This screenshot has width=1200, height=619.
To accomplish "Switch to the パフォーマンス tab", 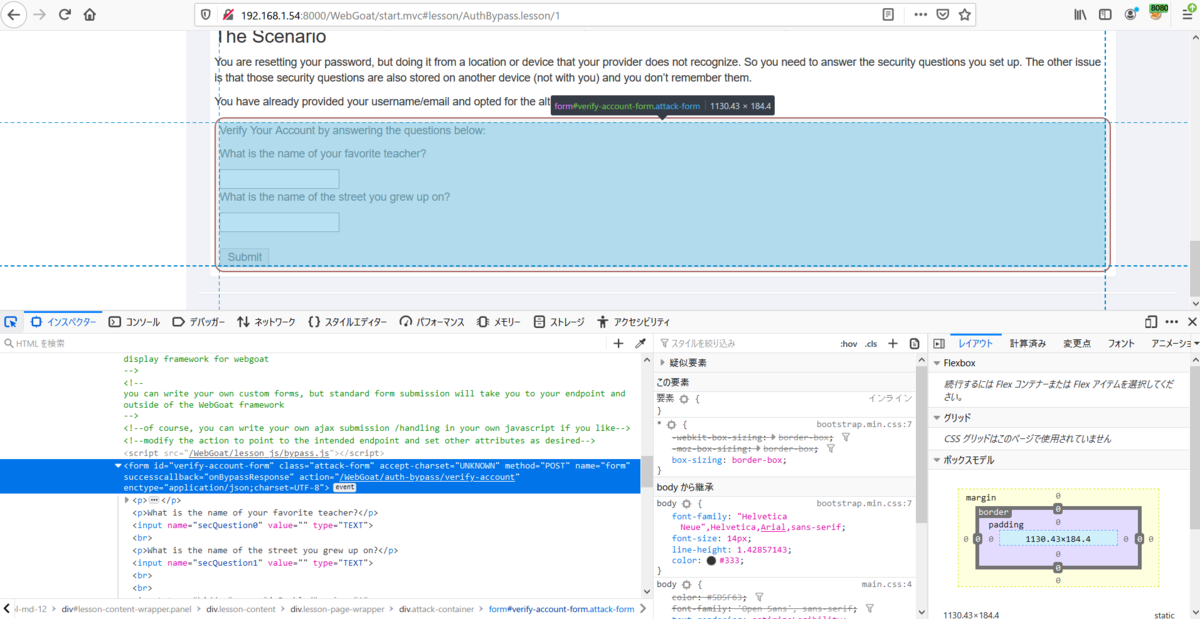I will click(432, 322).
